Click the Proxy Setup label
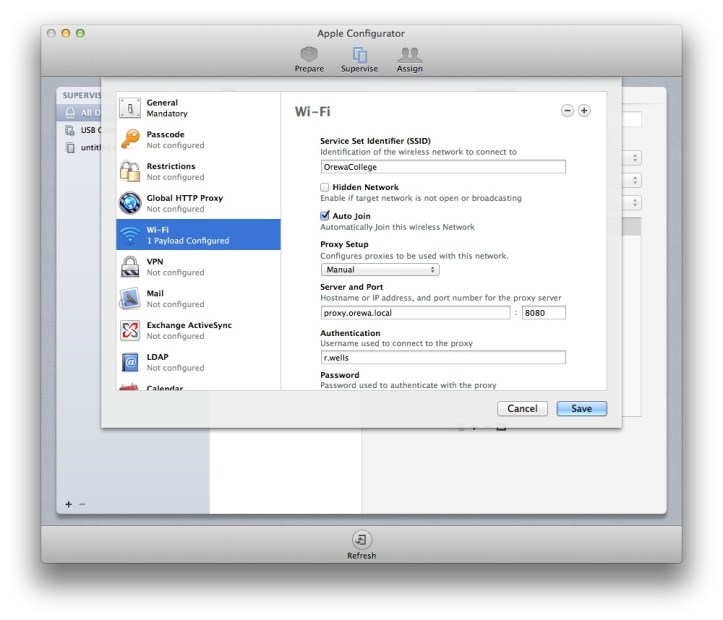Viewport: 723px width, 620px height. pyautogui.click(x=344, y=244)
